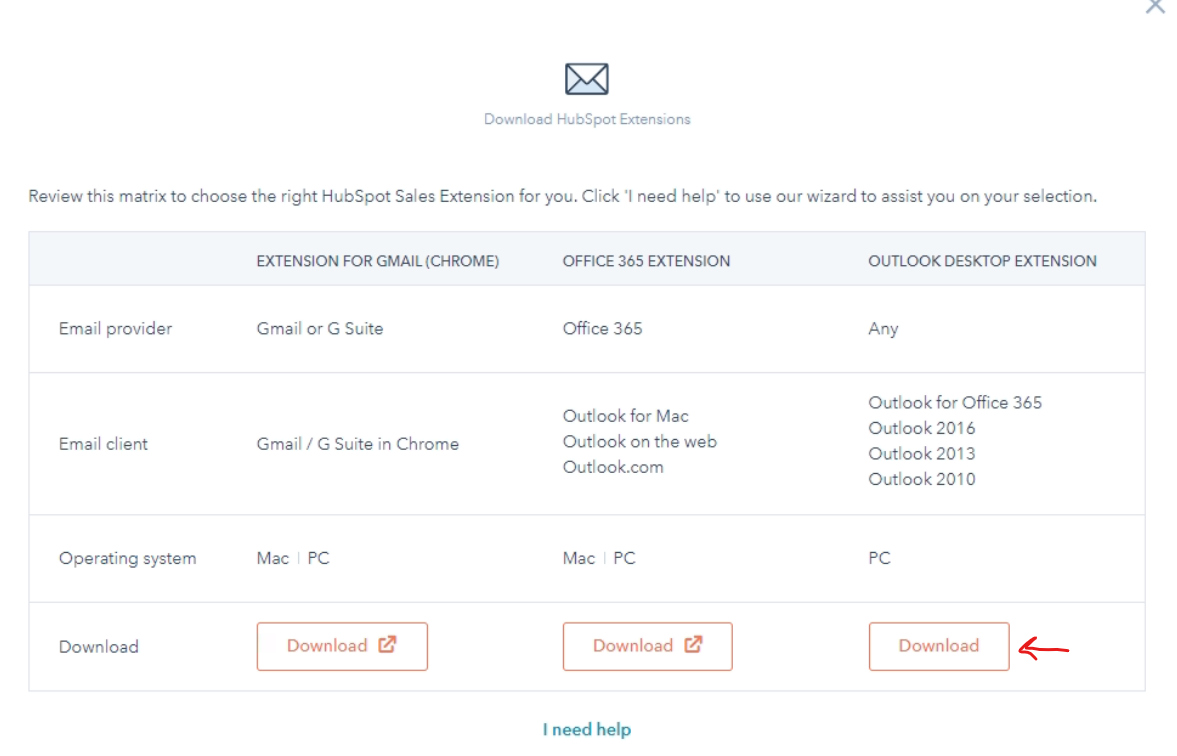This screenshot has height=756, width=1177.
Task: Click the 'Email client' row label
Action: click(103, 444)
